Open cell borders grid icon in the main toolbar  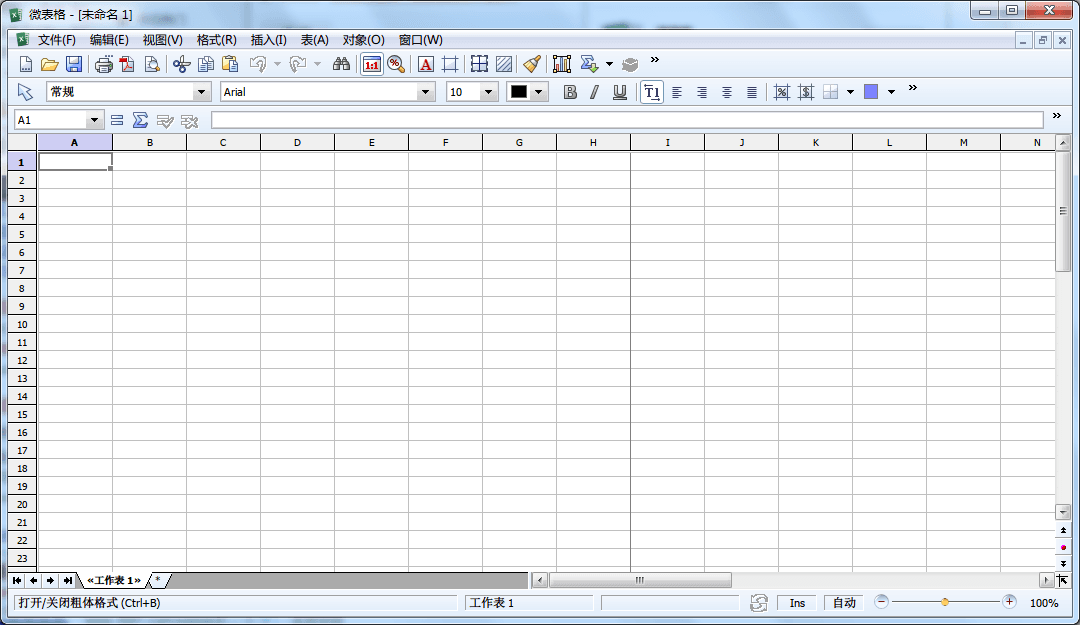[479, 65]
